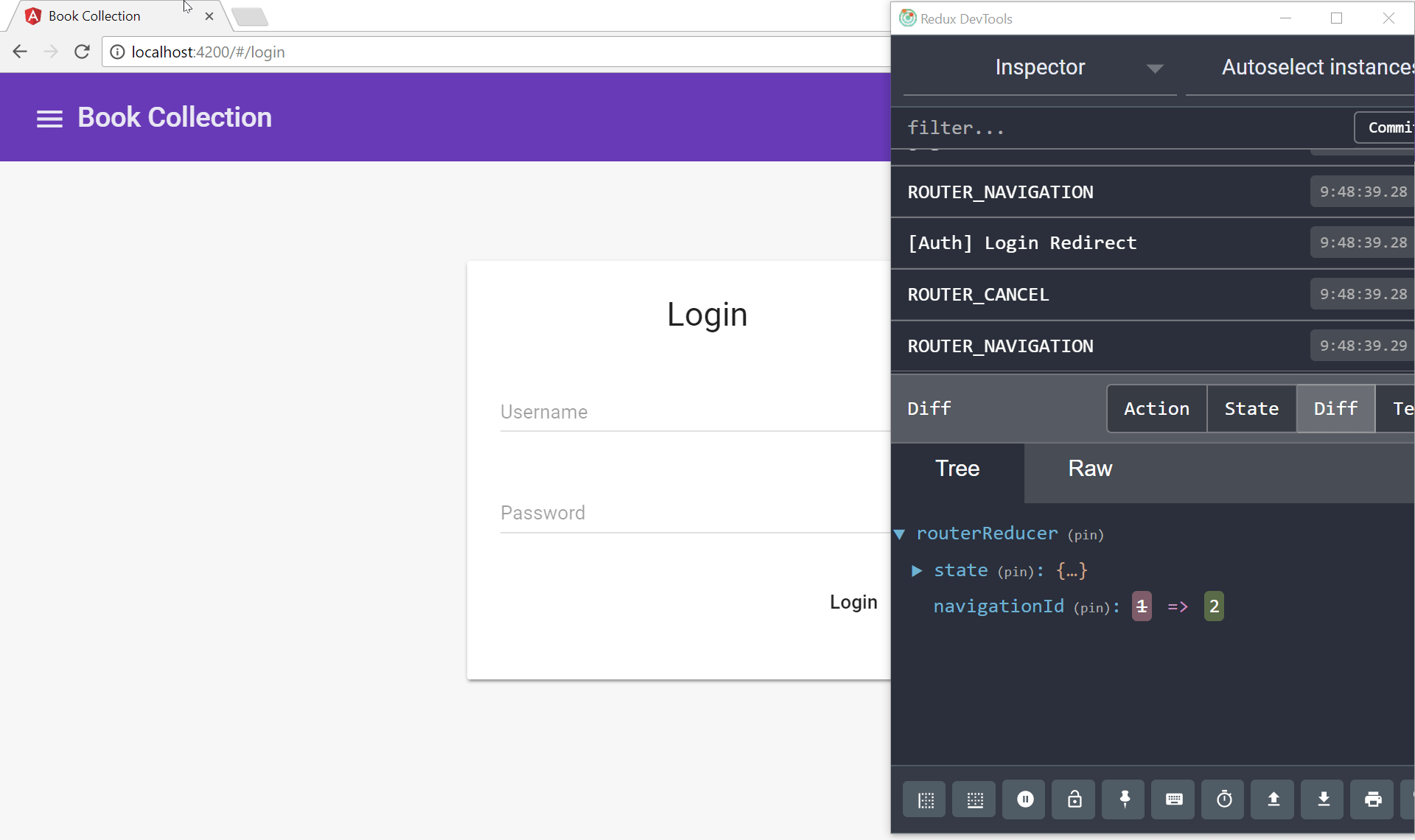The image size is (1415, 840).
Task: Click the dock-to-left border icon
Action: 925,799
